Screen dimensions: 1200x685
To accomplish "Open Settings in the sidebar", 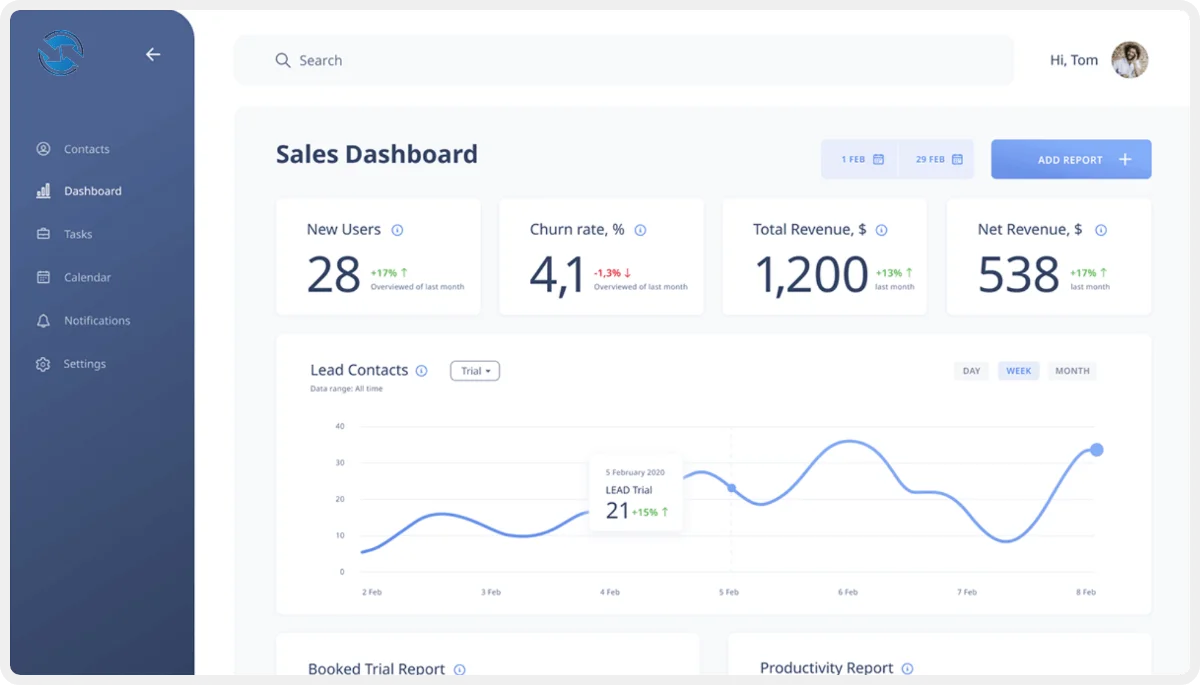I will point(84,364).
